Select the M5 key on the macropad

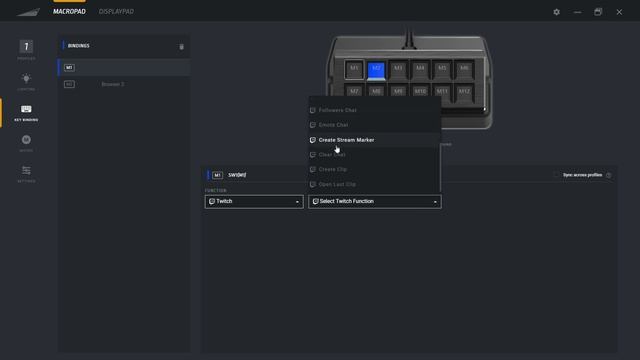click(442, 69)
